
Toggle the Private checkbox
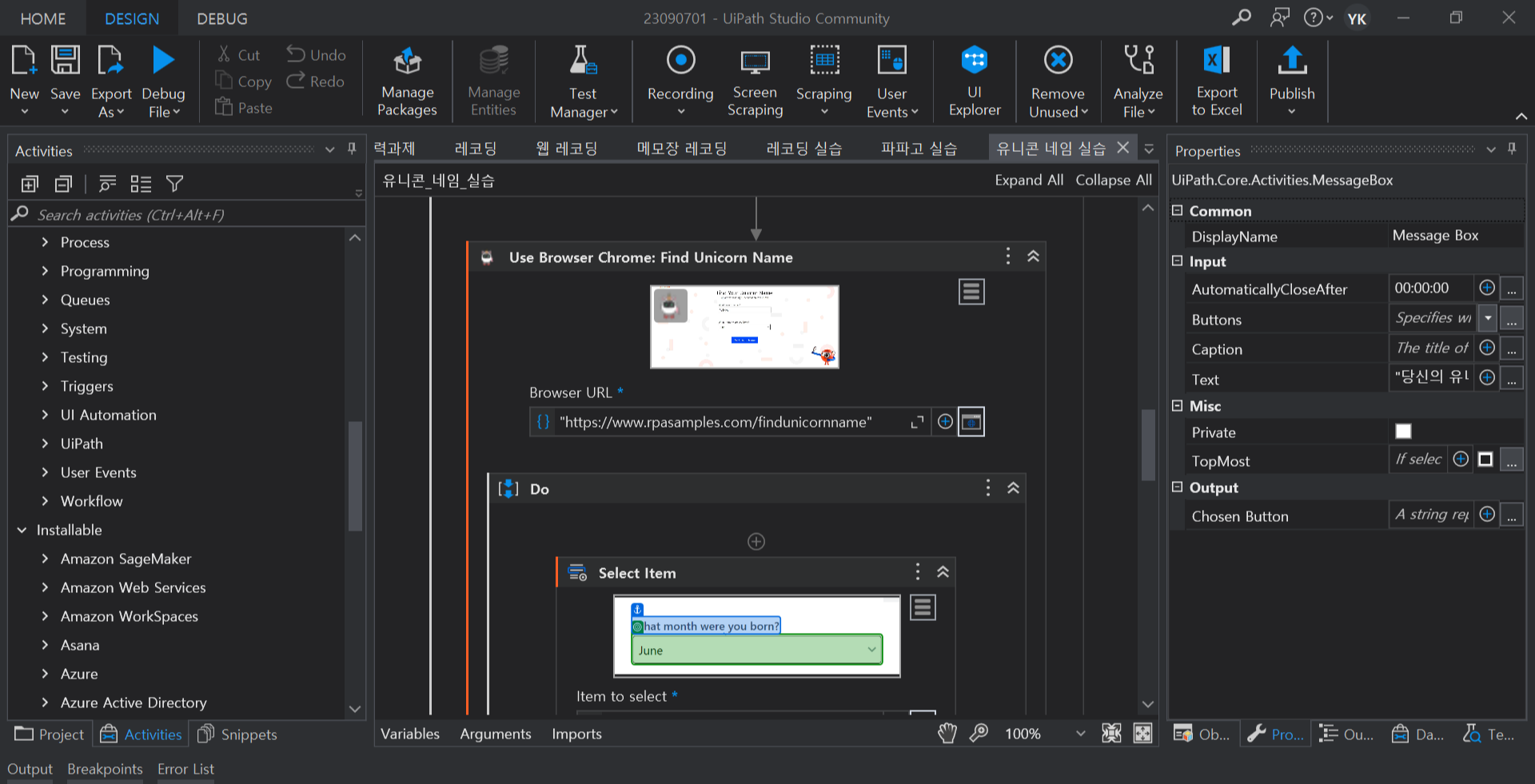pos(1403,432)
